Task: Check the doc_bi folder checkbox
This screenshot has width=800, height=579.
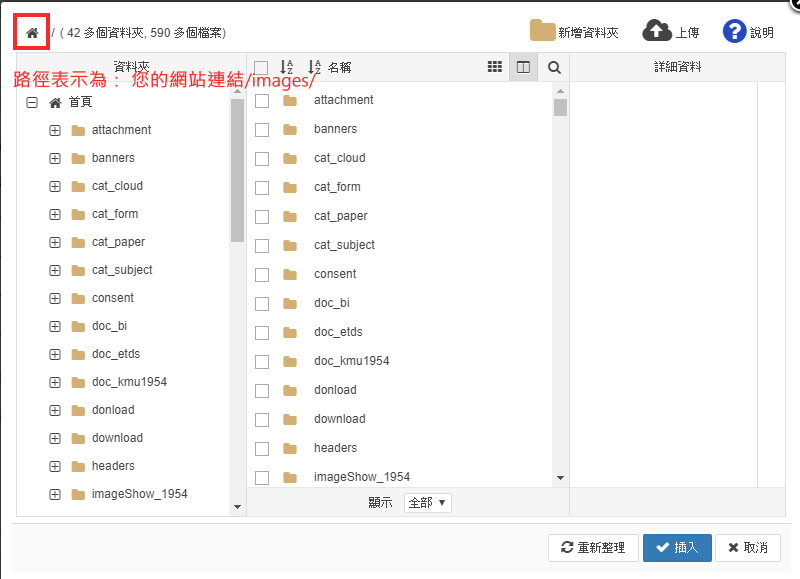Action: tap(262, 304)
